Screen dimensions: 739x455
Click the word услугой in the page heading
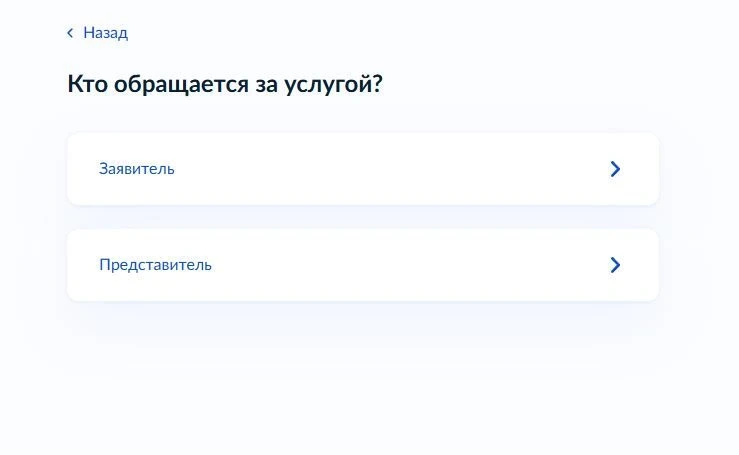coord(333,84)
